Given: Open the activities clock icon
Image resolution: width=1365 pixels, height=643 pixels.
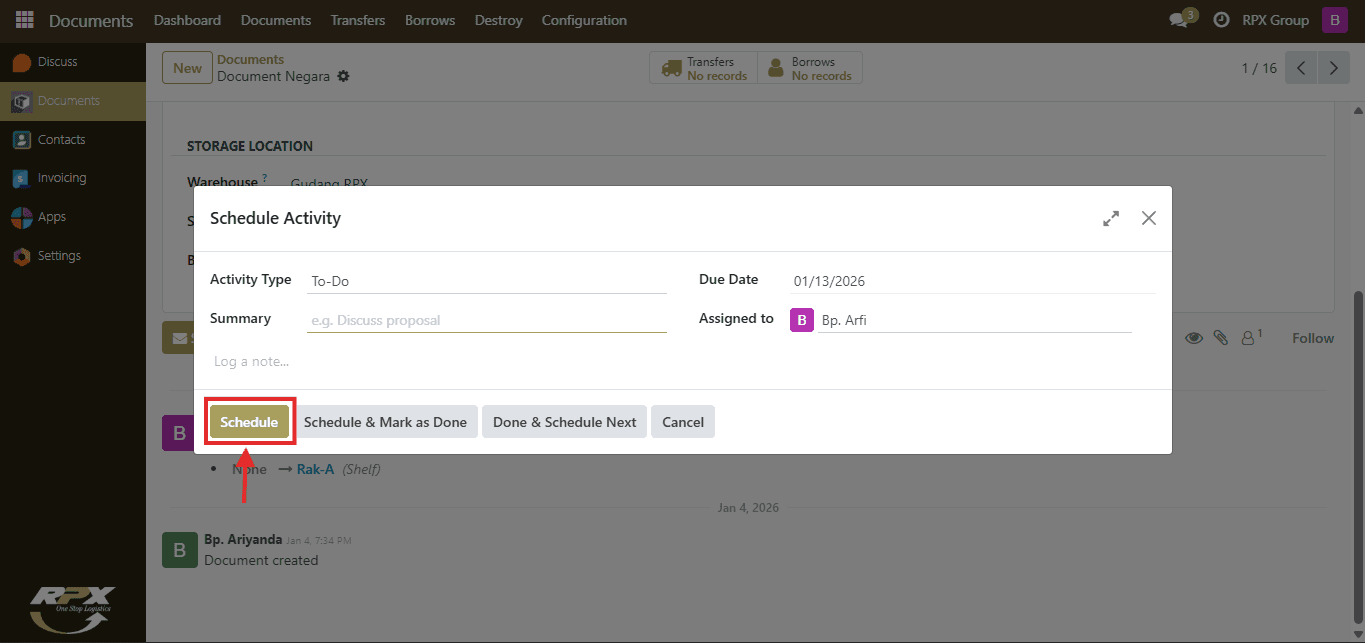Looking at the screenshot, I should (1221, 20).
